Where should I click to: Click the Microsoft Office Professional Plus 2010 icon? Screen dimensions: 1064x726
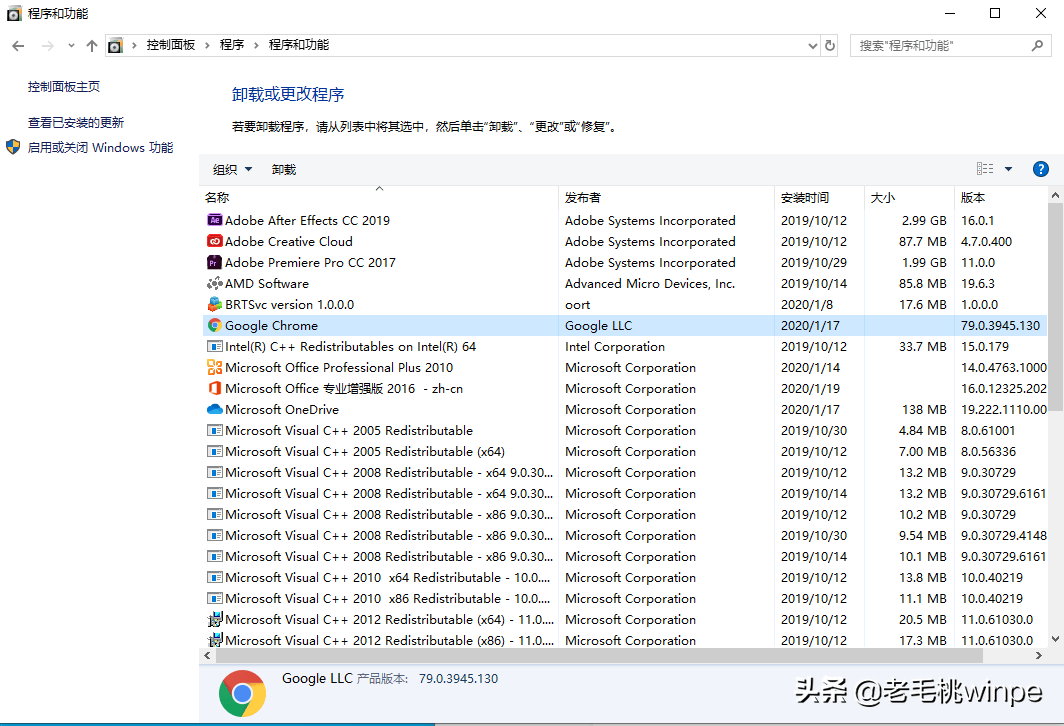(214, 367)
